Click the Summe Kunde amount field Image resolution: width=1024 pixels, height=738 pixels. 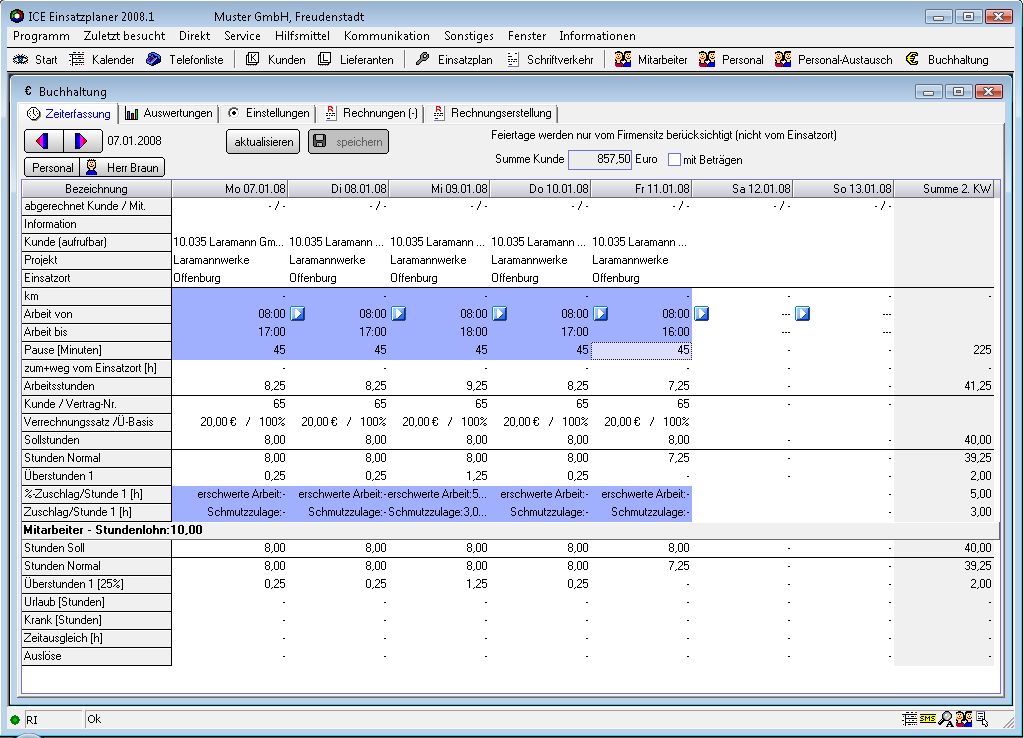600,159
